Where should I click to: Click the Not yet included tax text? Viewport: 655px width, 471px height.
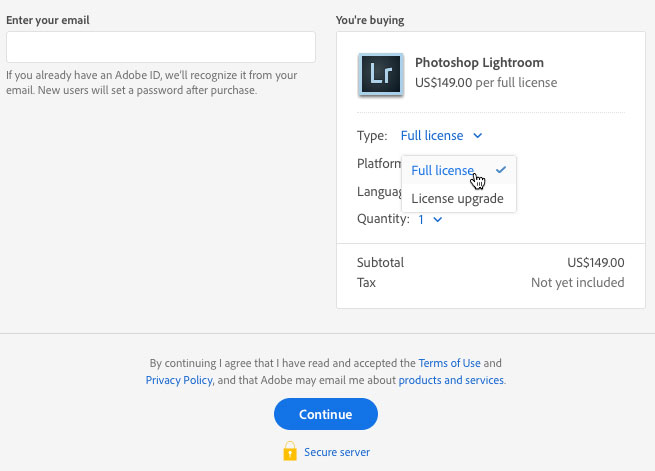[577, 283]
